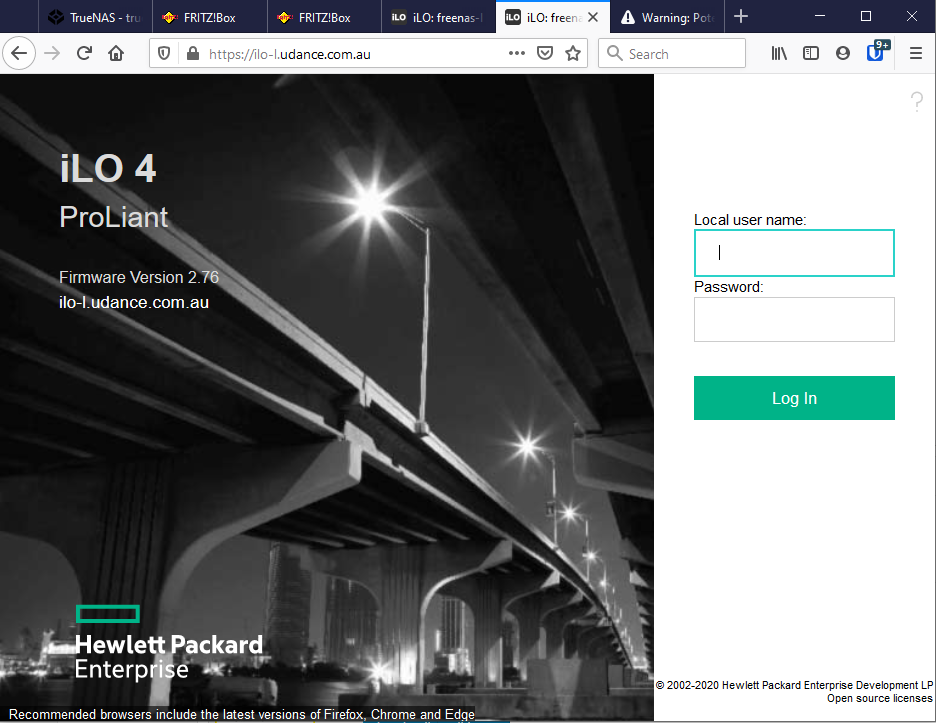Click the iLO 4 heading
936x723 pixels.
108,168
